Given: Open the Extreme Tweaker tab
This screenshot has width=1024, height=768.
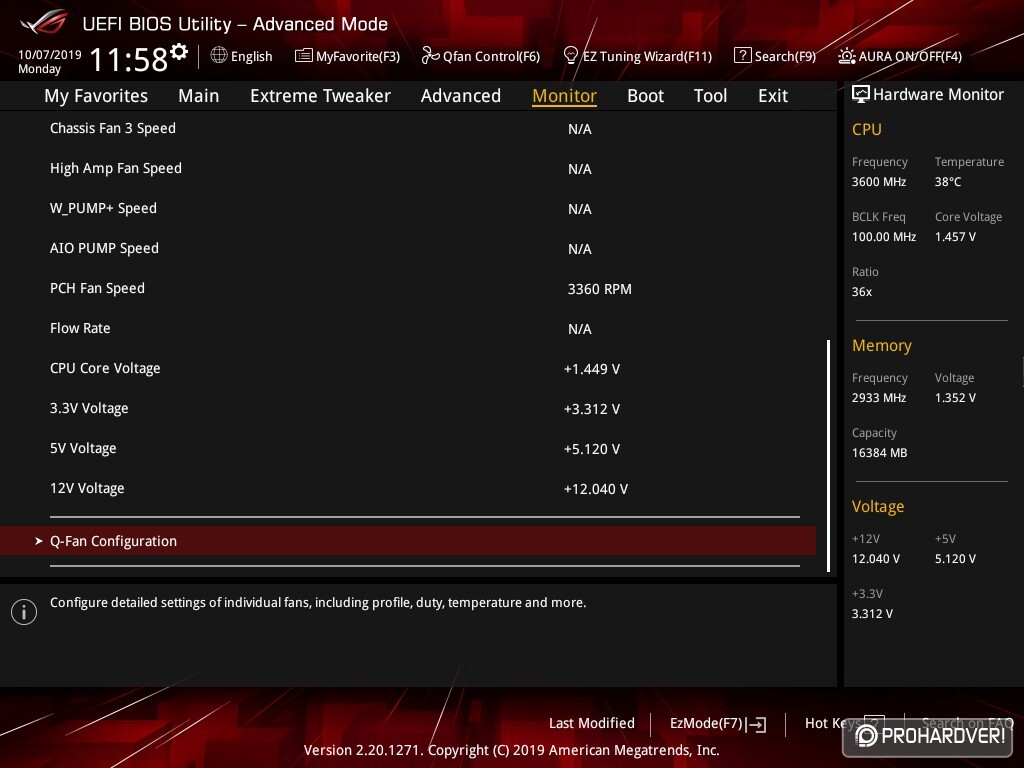Looking at the screenshot, I should pyautogui.click(x=320, y=96).
